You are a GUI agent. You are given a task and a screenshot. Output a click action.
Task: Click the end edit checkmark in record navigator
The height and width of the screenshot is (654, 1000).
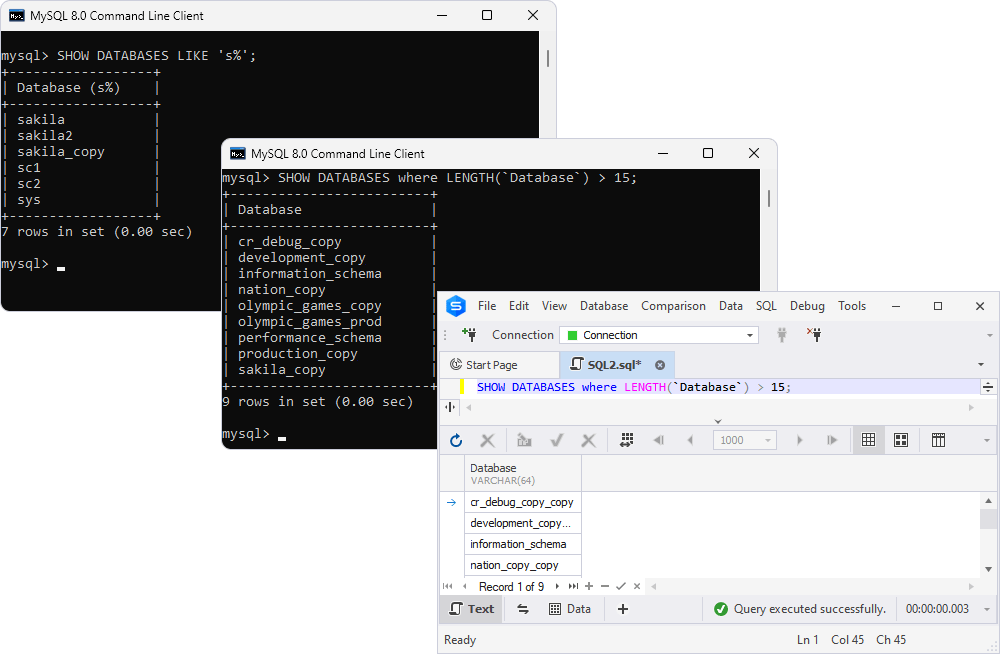pyautogui.click(x=621, y=586)
